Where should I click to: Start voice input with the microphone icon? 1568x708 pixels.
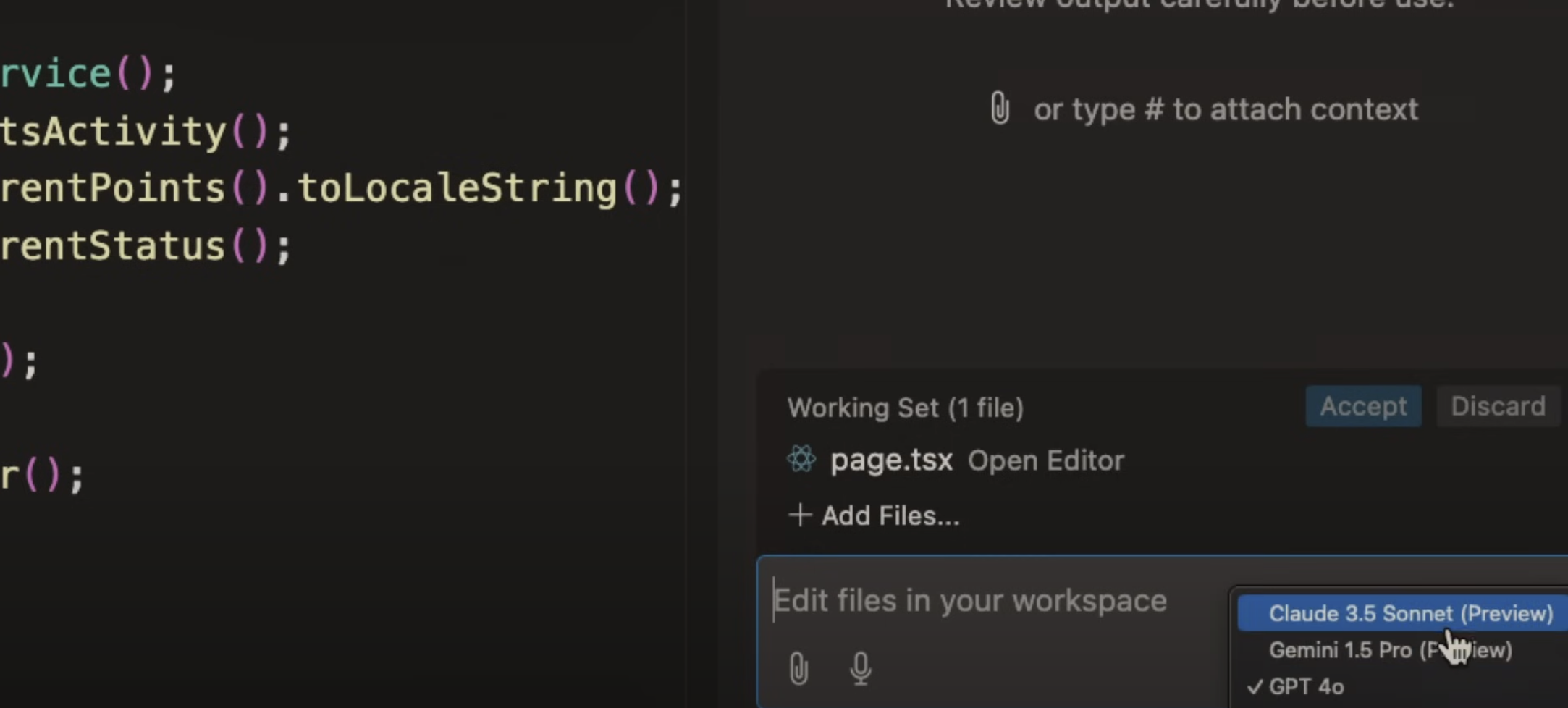860,667
